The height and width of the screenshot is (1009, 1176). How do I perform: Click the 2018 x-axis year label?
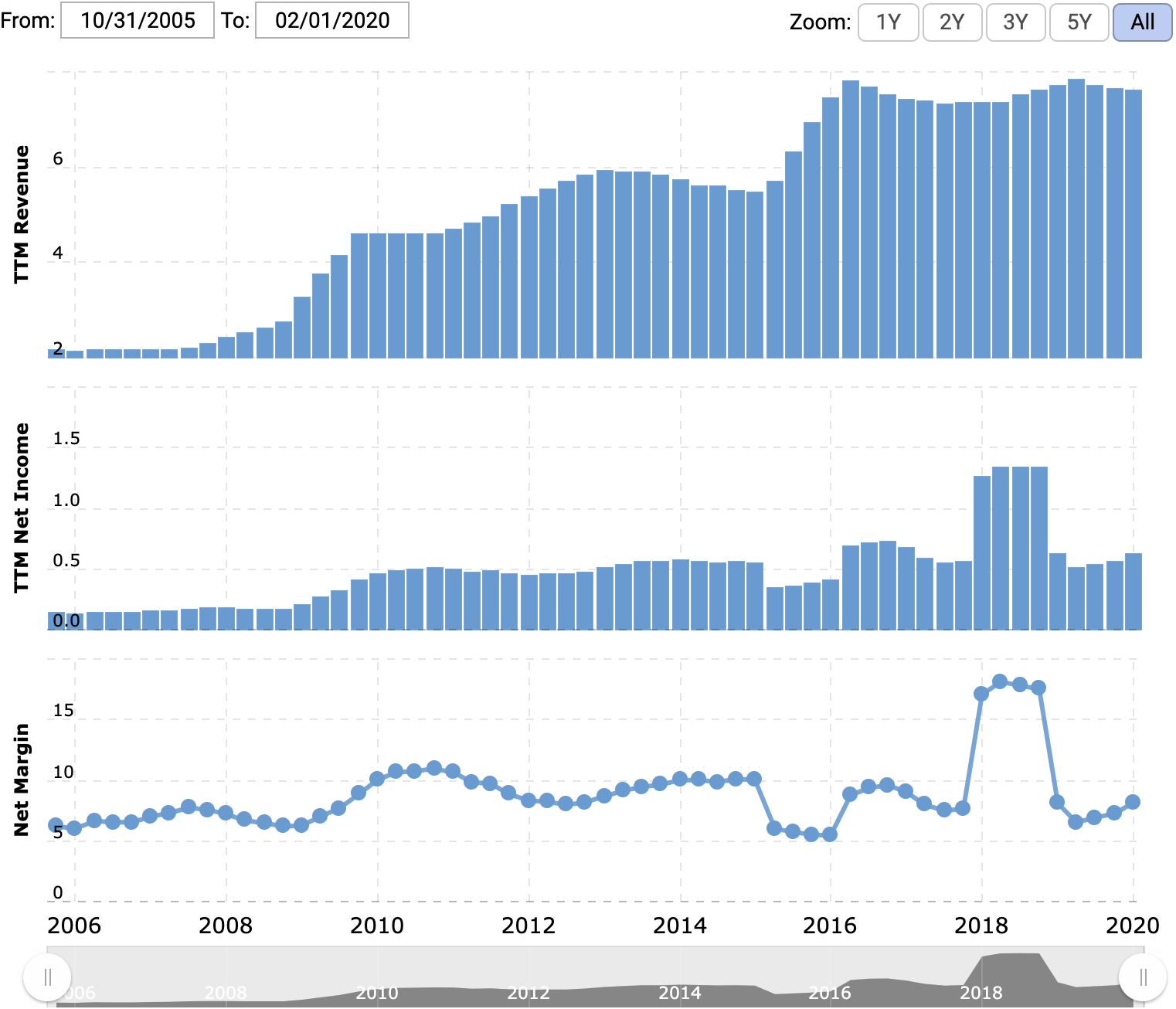pos(981,926)
